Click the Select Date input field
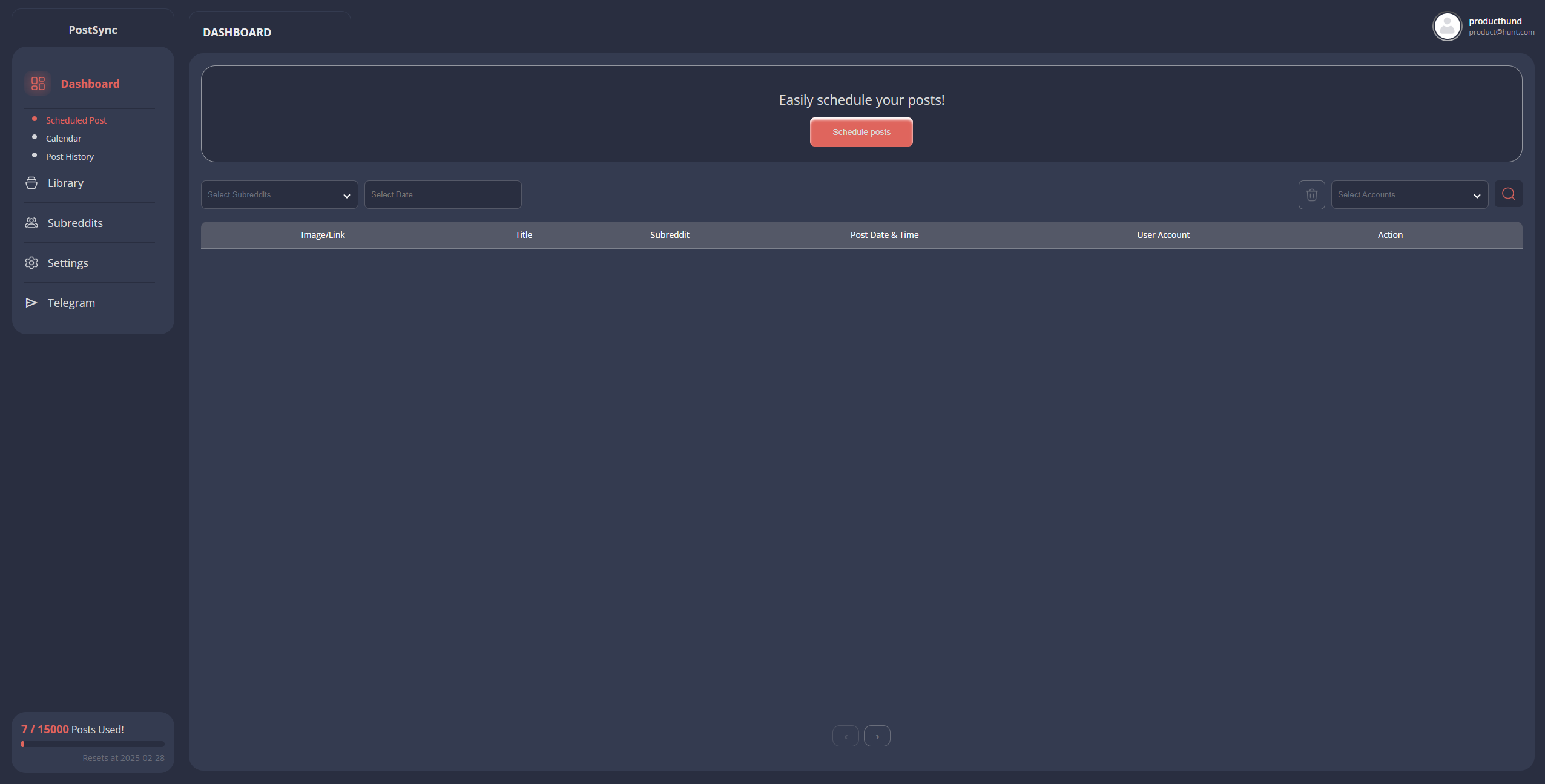Screen dimensions: 1545x784 pos(443,195)
